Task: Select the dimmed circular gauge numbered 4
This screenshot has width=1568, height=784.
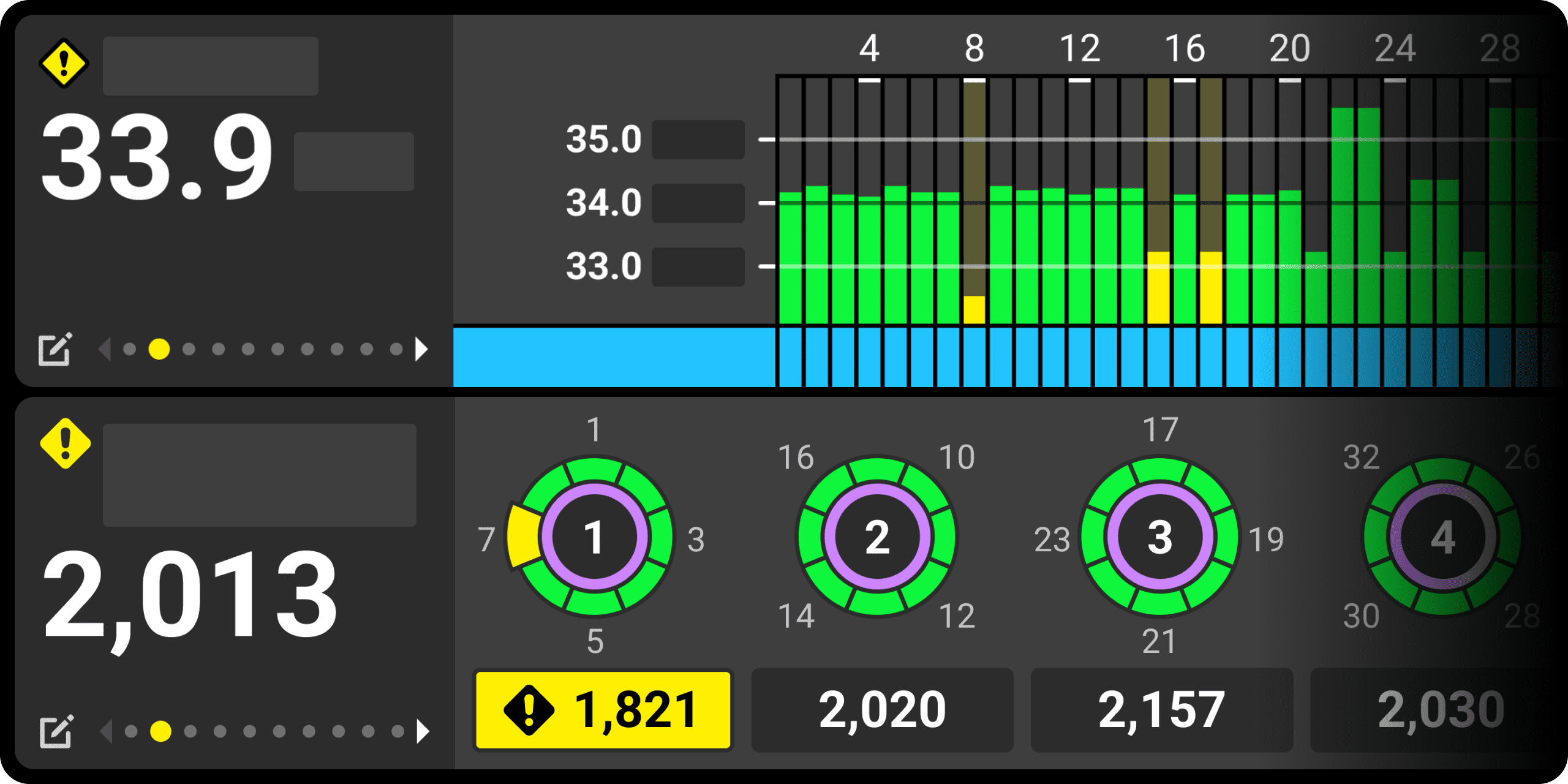Action: (x=1442, y=537)
